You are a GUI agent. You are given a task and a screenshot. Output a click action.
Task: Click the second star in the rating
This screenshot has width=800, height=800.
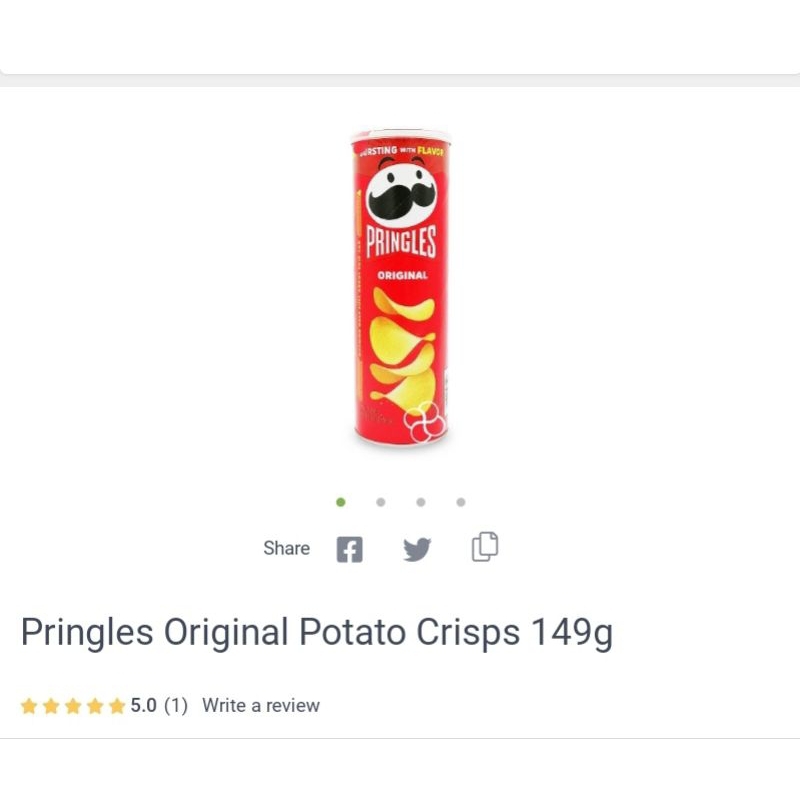click(52, 705)
